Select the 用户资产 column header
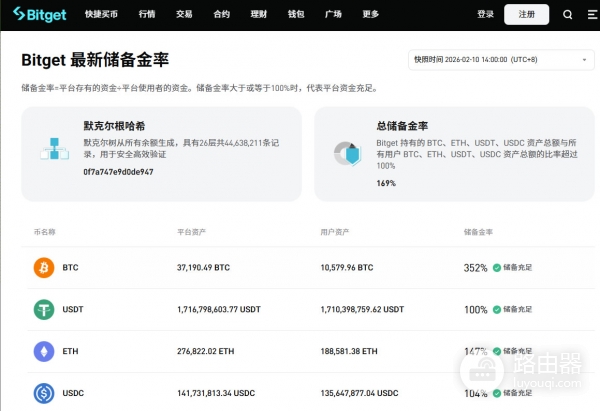The image size is (600, 411). coord(335,232)
